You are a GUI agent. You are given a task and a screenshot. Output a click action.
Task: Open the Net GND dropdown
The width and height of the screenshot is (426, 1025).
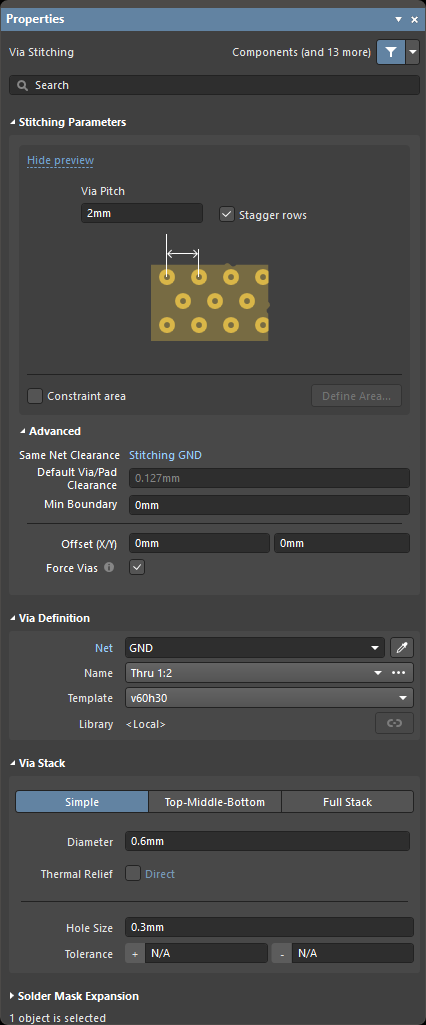(254, 648)
